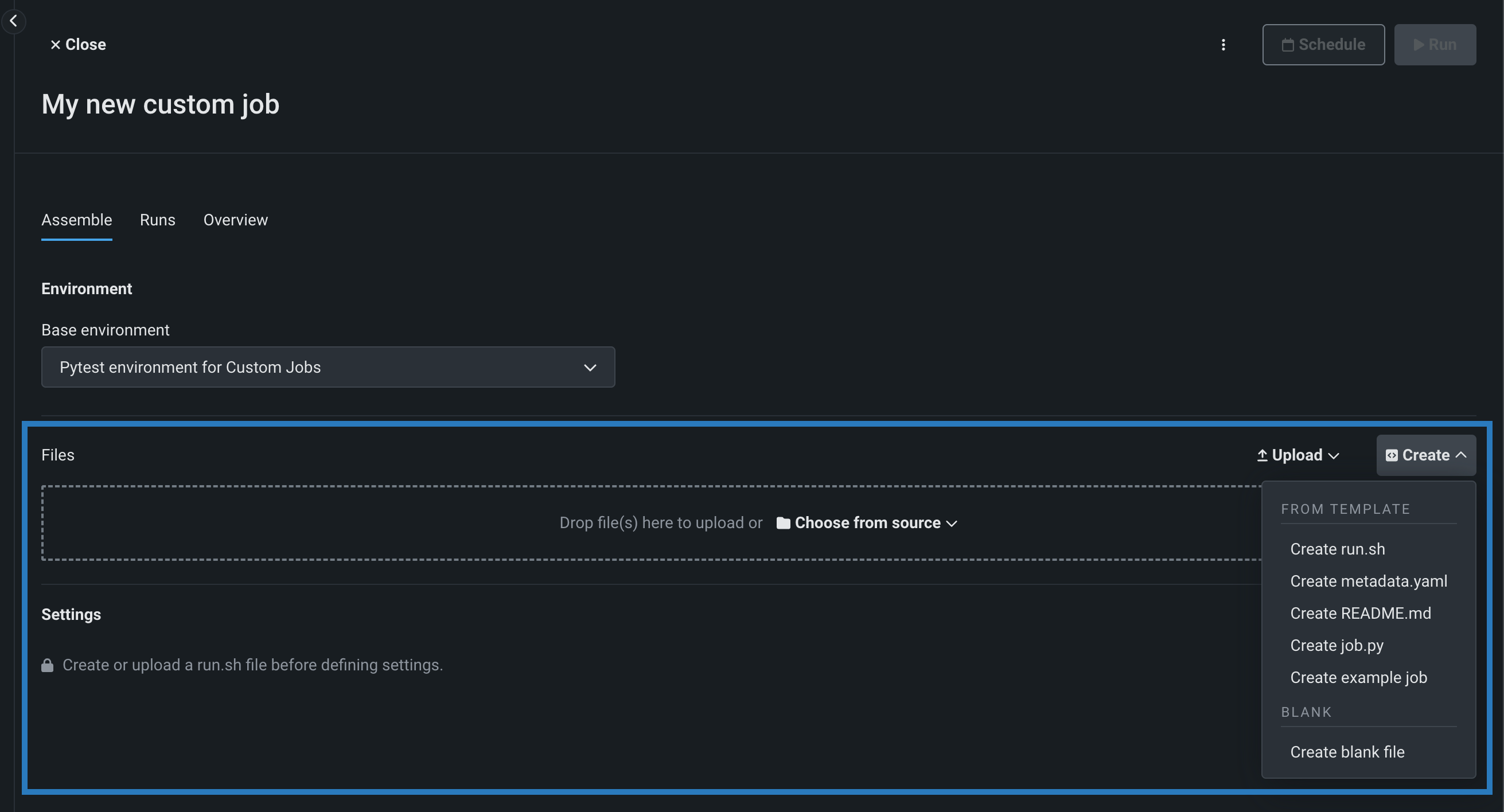Click the lock icon in Settings
The height and width of the screenshot is (812, 1504).
point(47,665)
